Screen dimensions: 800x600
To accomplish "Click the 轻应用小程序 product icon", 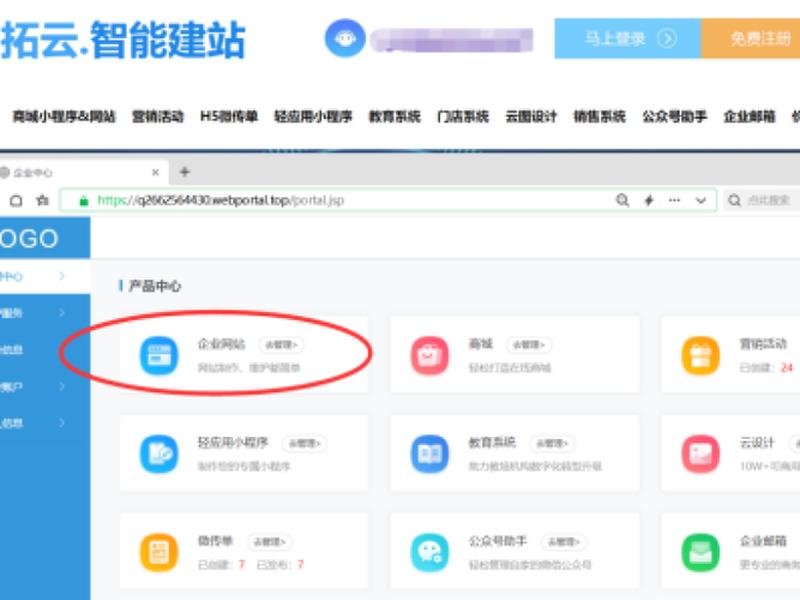I will pyautogui.click(x=159, y=454).
